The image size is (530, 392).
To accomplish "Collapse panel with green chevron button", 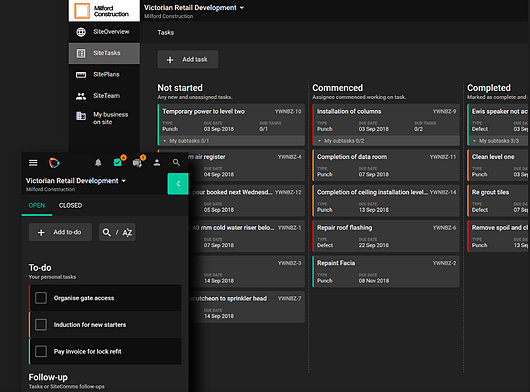I will 178,184.
